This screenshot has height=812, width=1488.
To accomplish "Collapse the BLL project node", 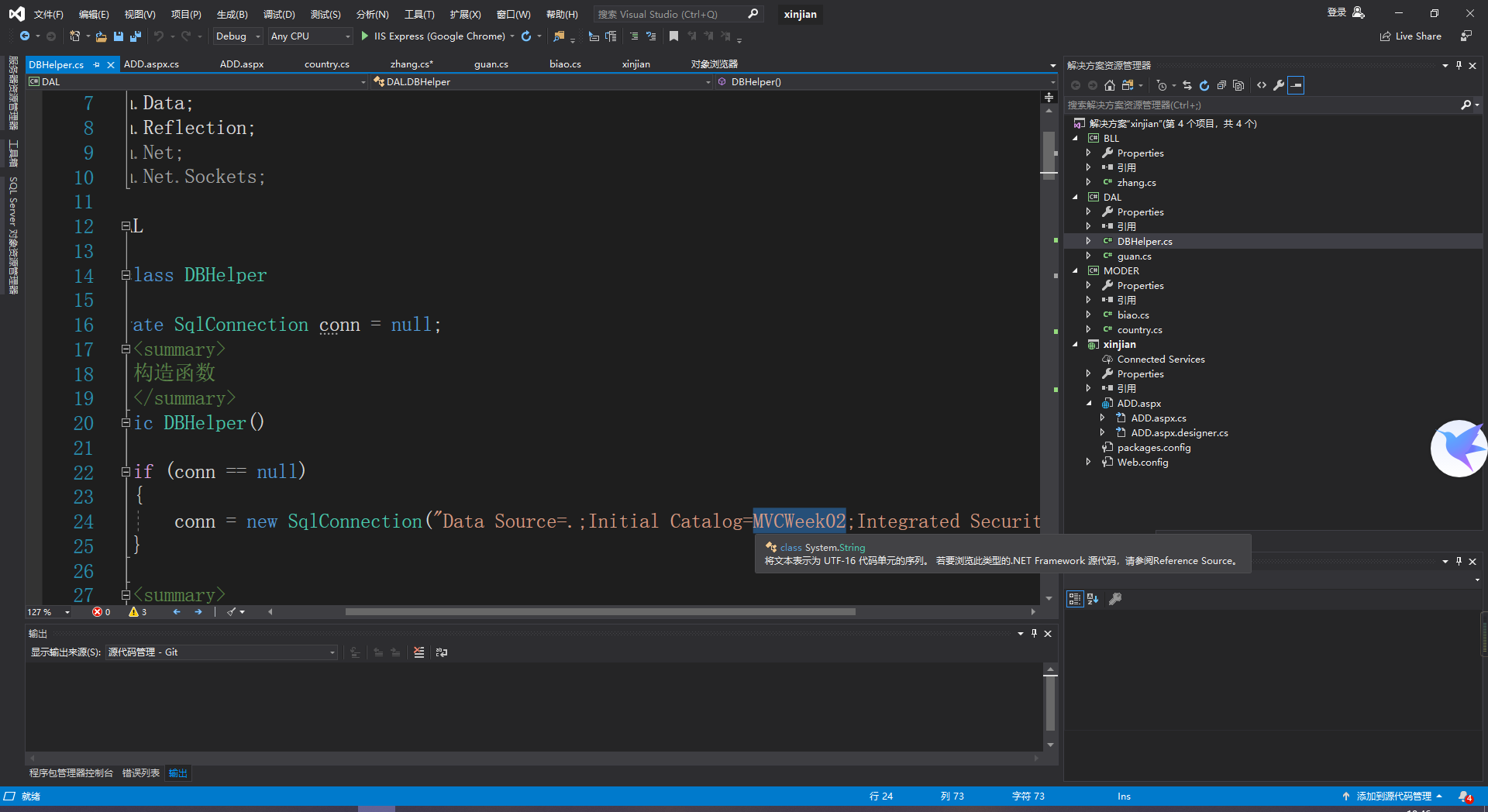I will click(x=1075, y=139).
